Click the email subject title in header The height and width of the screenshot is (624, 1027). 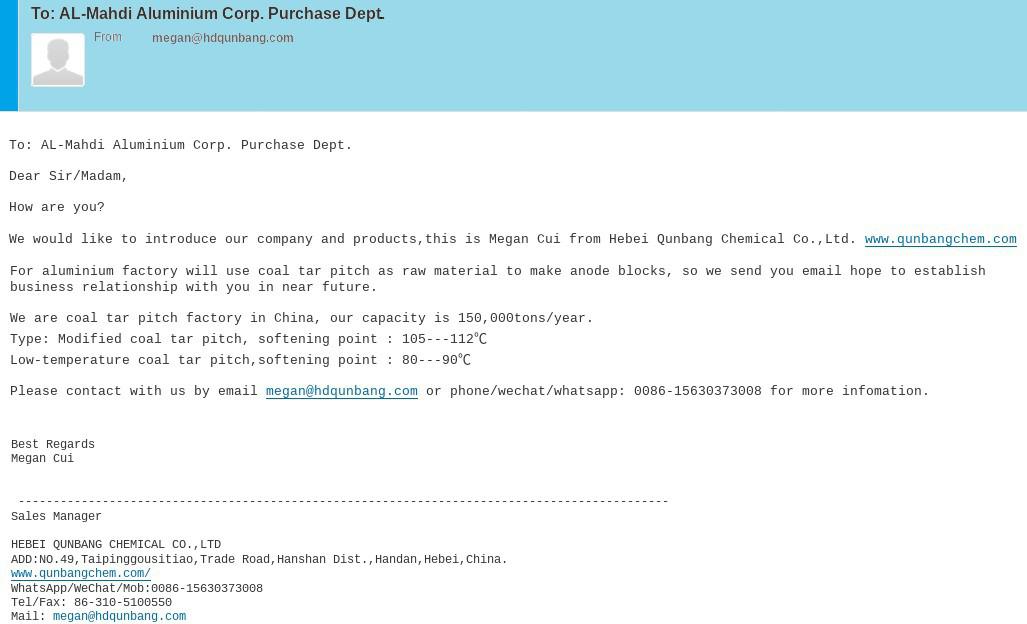click(x=208, y=13)
